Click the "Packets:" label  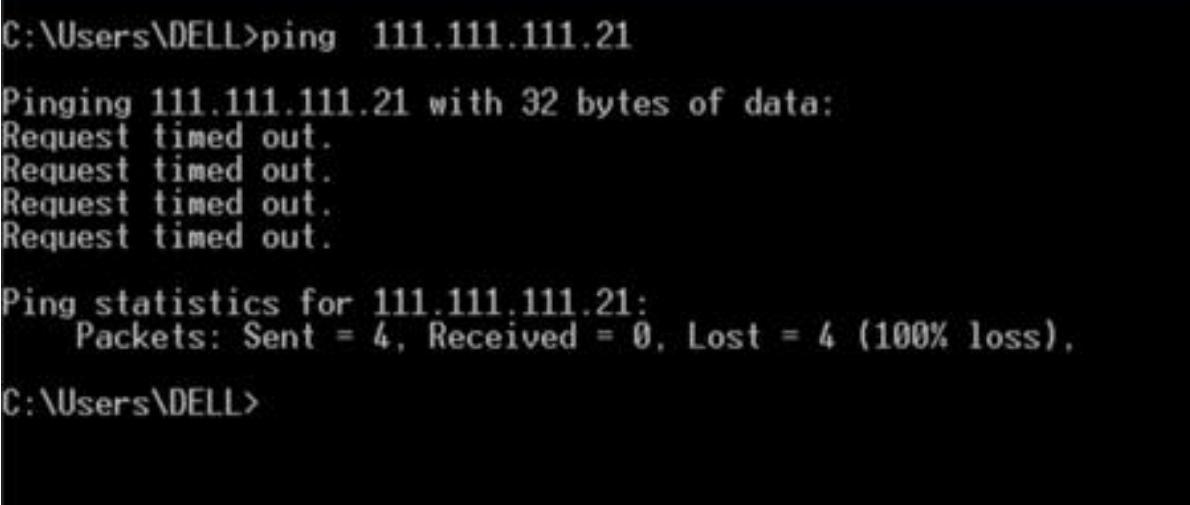pos(149,337)
